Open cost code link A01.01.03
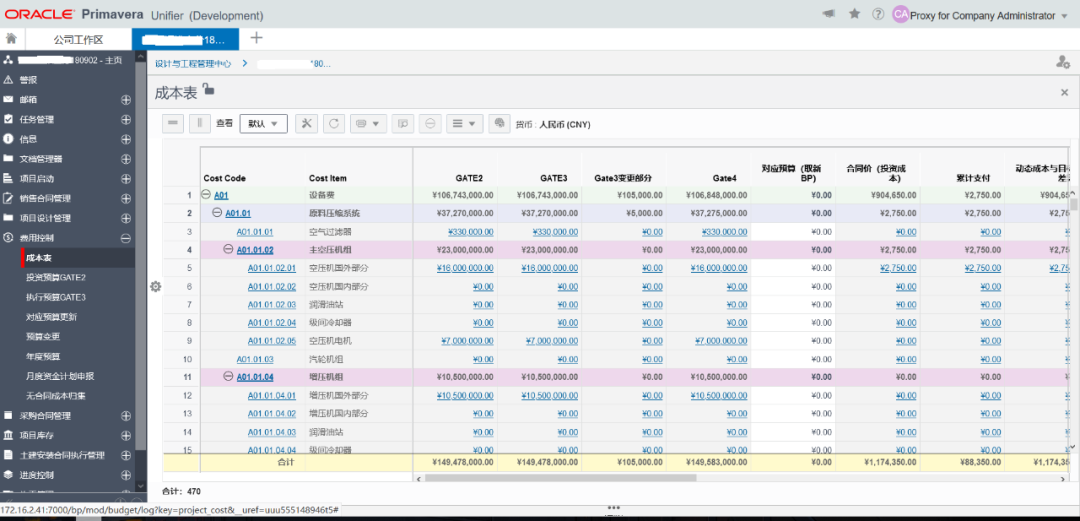 pyautogui.click(x=255, y=359)
